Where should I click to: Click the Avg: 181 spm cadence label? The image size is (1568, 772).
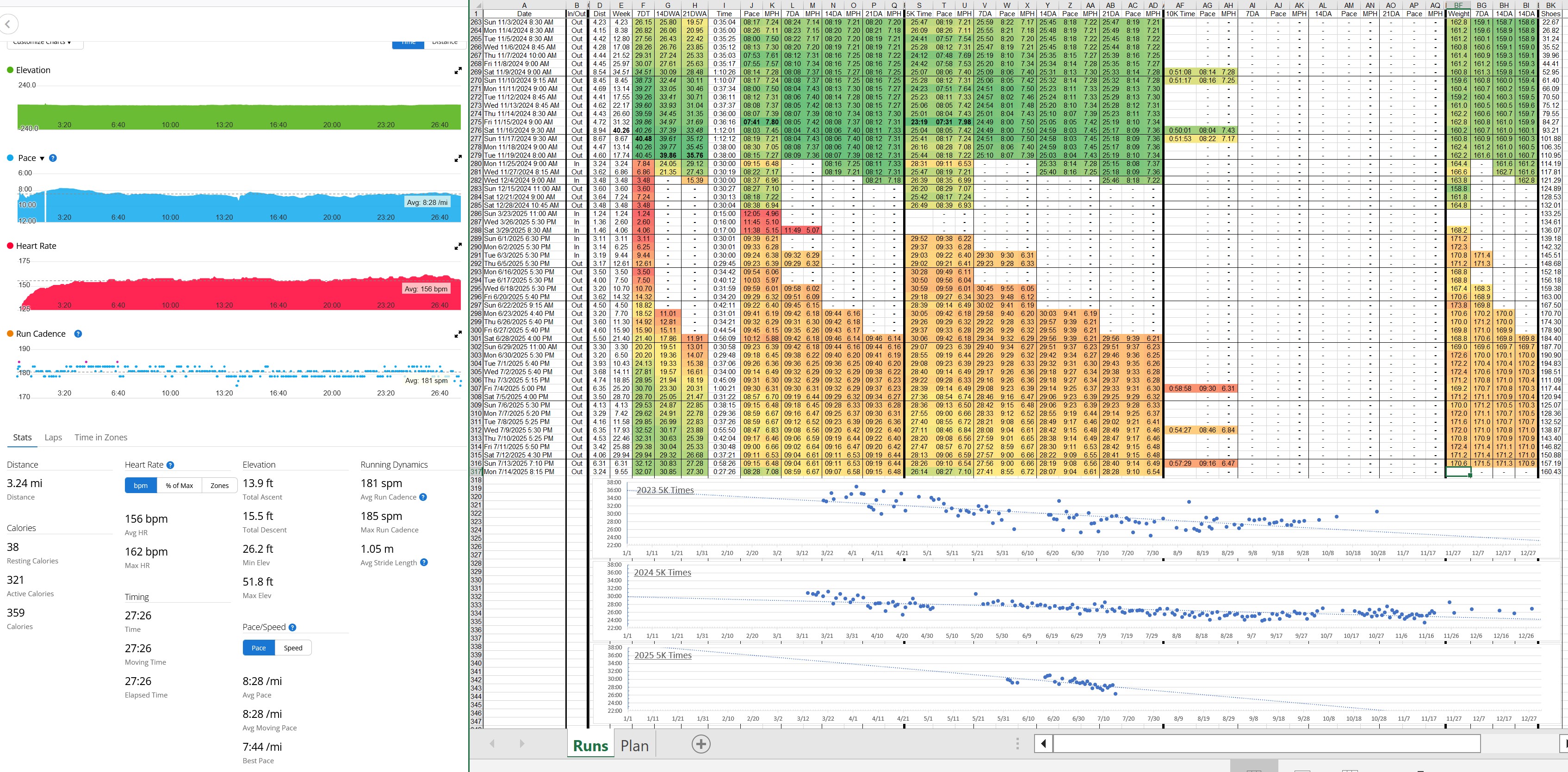click(426, 380)
